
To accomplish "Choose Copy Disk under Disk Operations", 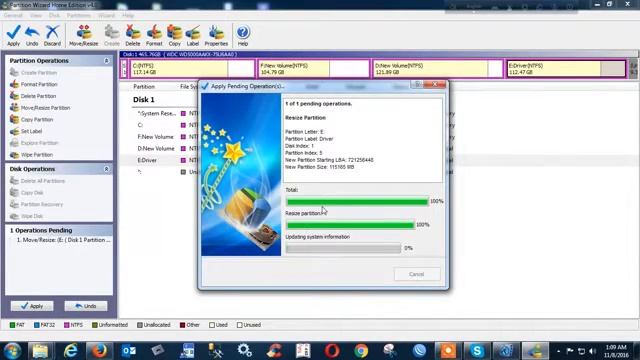I will click(32, 193).
